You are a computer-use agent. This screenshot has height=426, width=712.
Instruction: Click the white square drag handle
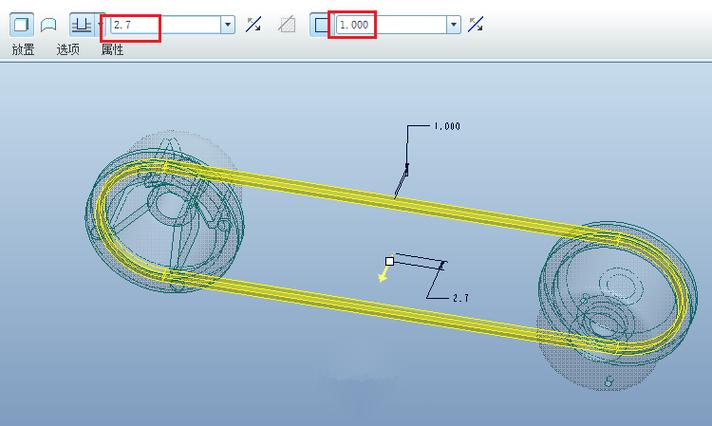[x=389, y=261]
